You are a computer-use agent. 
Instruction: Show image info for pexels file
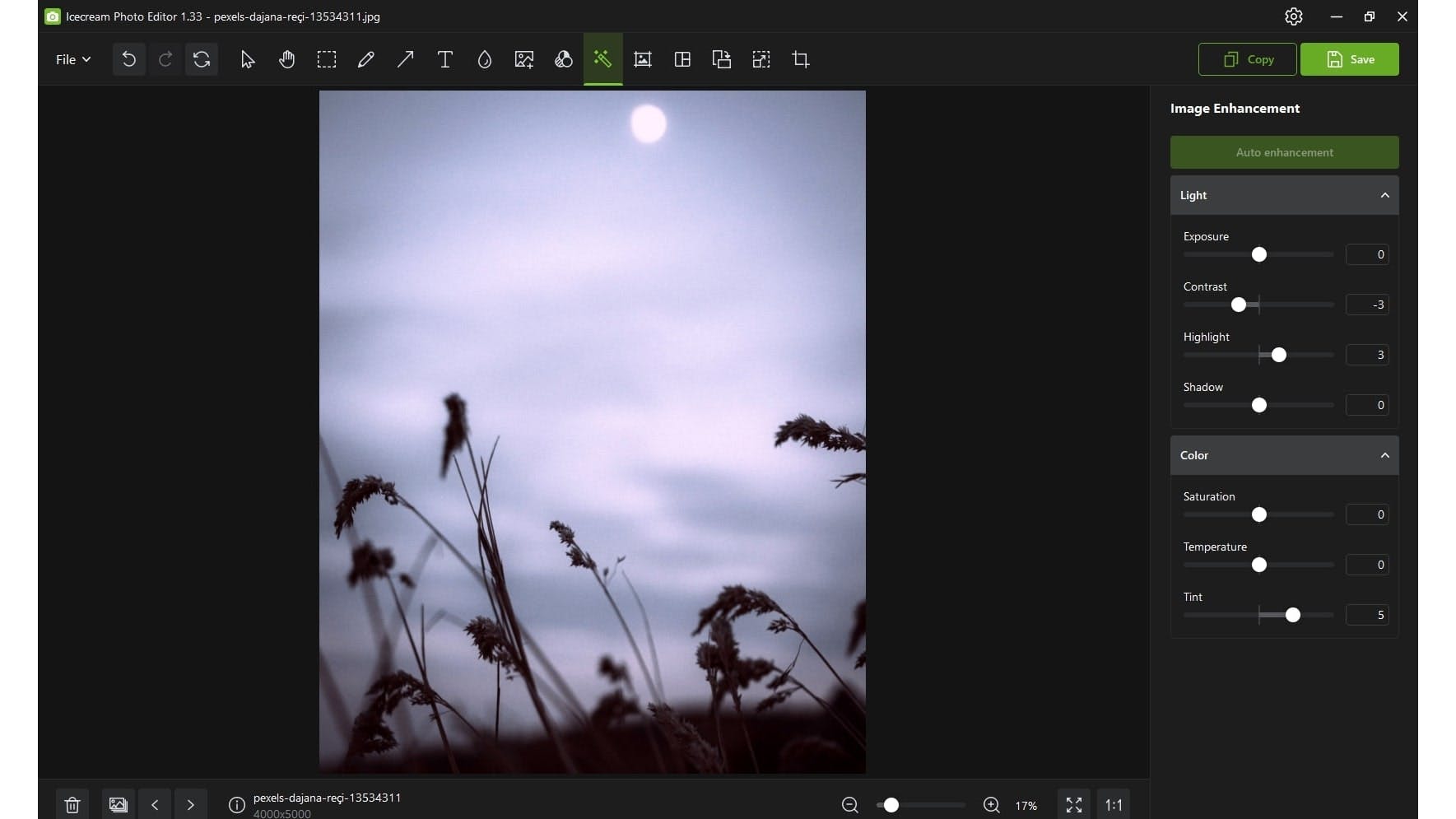point(236,804)
